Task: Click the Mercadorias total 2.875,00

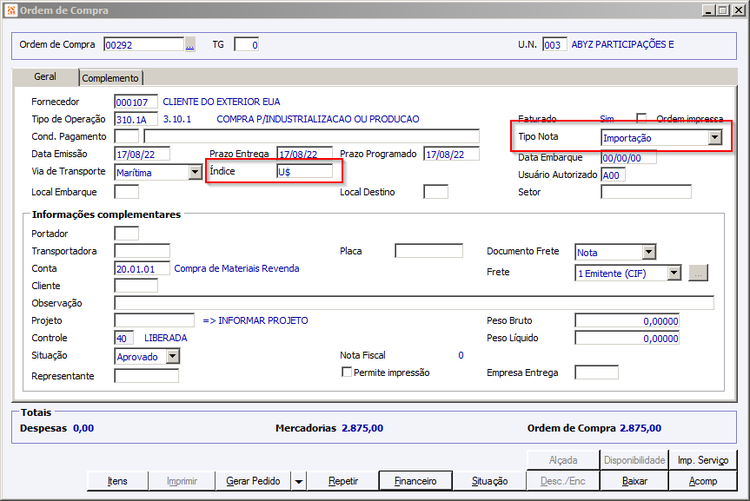Action: click(362, 428)
